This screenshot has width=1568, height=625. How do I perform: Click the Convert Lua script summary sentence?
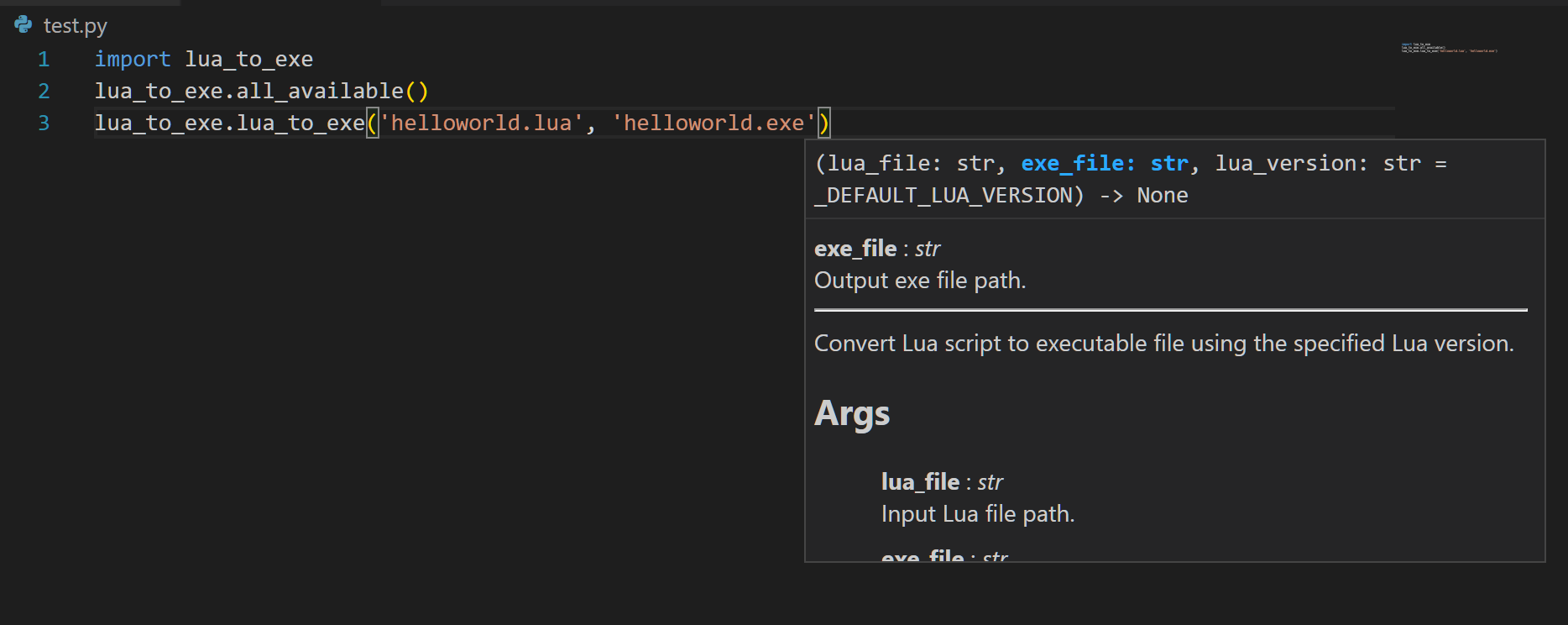point(1163,344)
